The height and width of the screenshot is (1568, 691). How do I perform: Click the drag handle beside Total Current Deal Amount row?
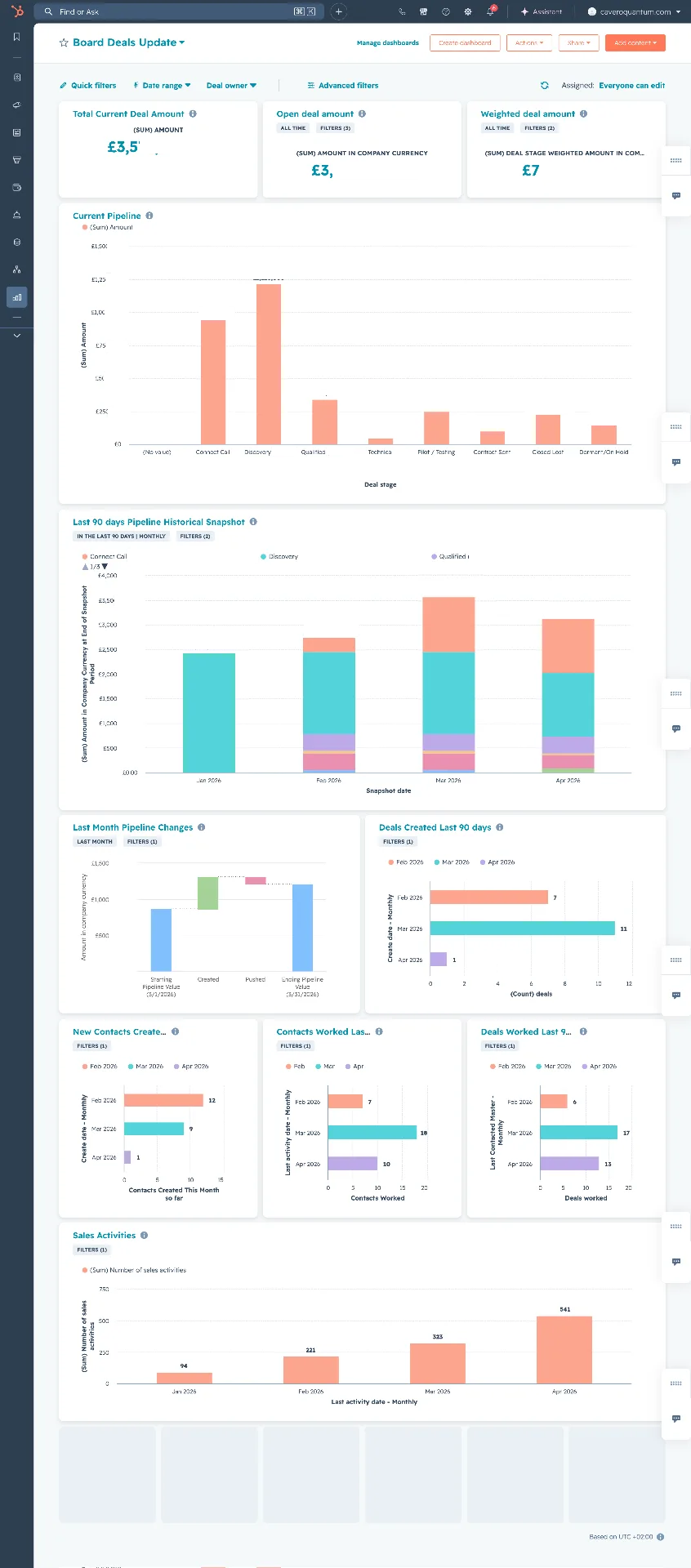[675, 160]
